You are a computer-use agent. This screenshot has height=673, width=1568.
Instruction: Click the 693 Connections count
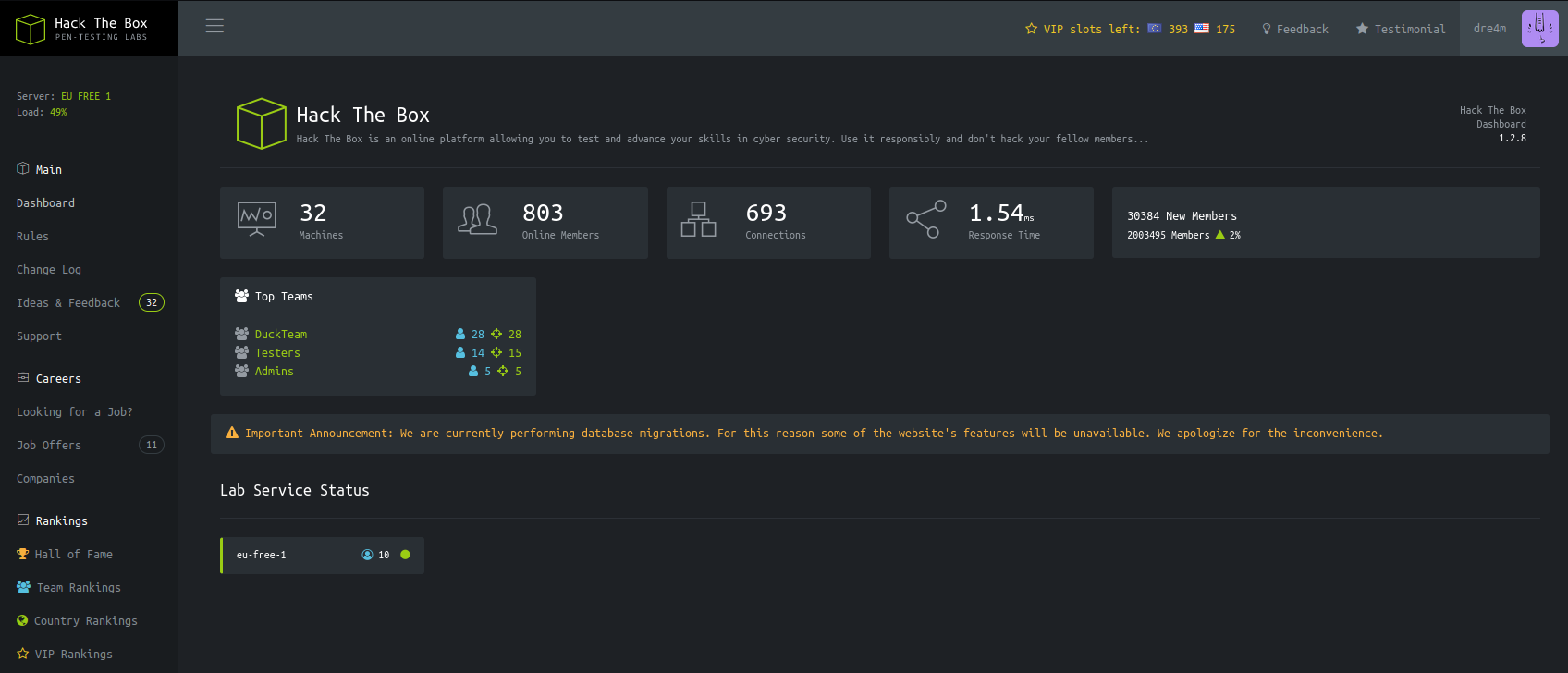pyautogui.click(x=766, y=213)
